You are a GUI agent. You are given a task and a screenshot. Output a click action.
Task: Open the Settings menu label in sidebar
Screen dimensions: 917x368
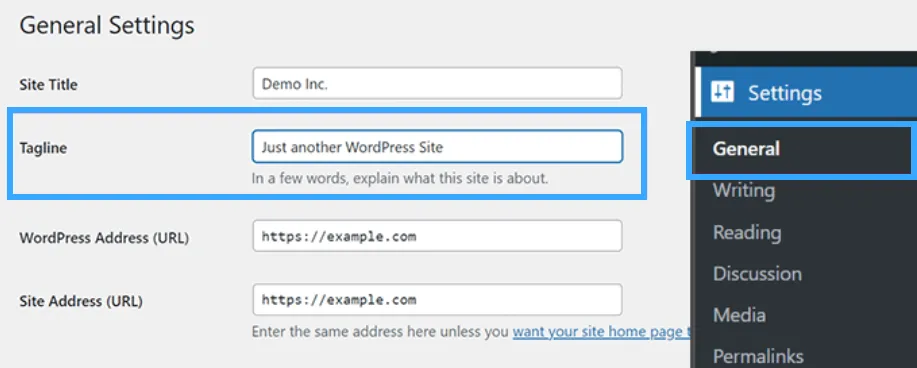[x=785, y=93]
